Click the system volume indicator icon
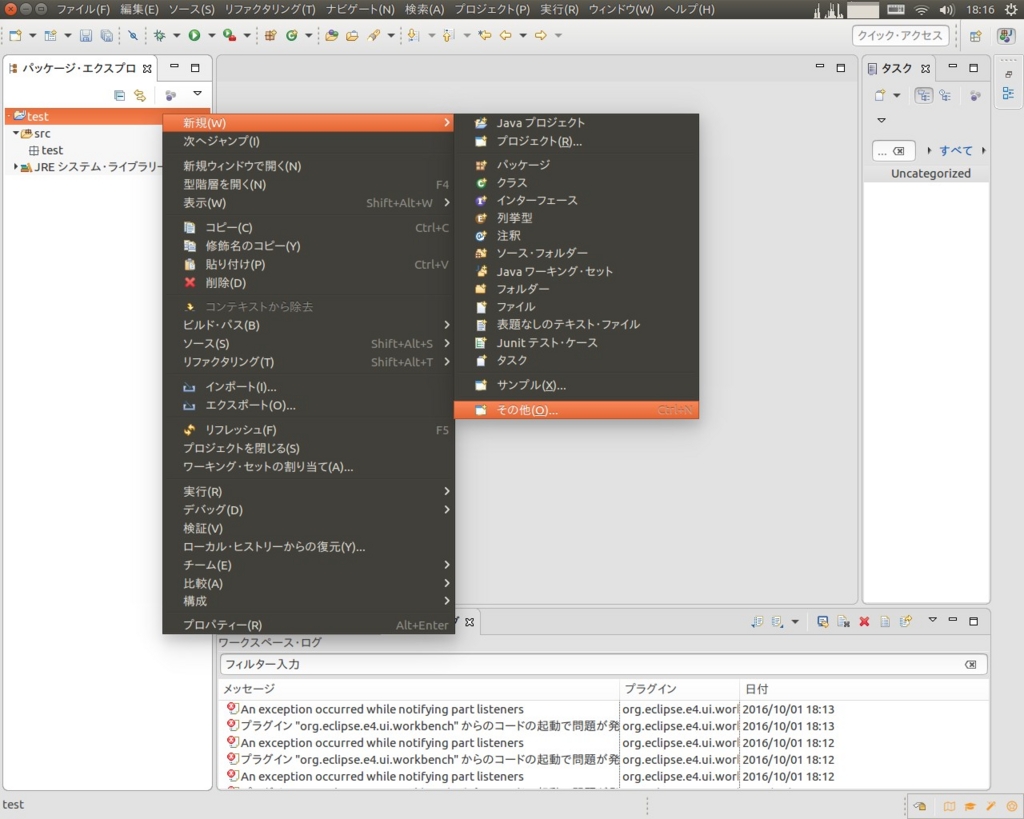The image size is (1024, 819). point(946,10)
